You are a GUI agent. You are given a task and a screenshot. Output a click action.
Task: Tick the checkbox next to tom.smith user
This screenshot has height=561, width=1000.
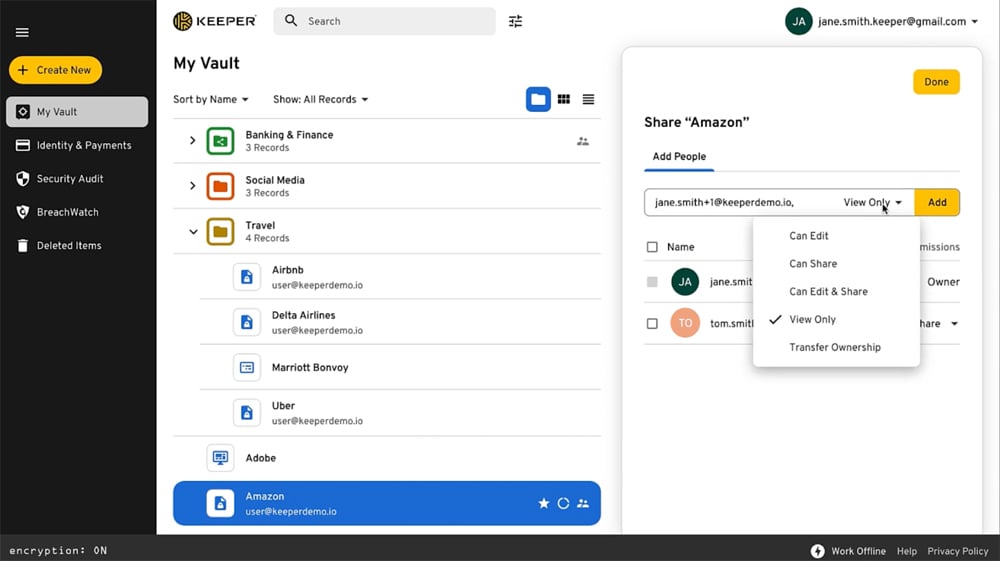click(652, 324)
